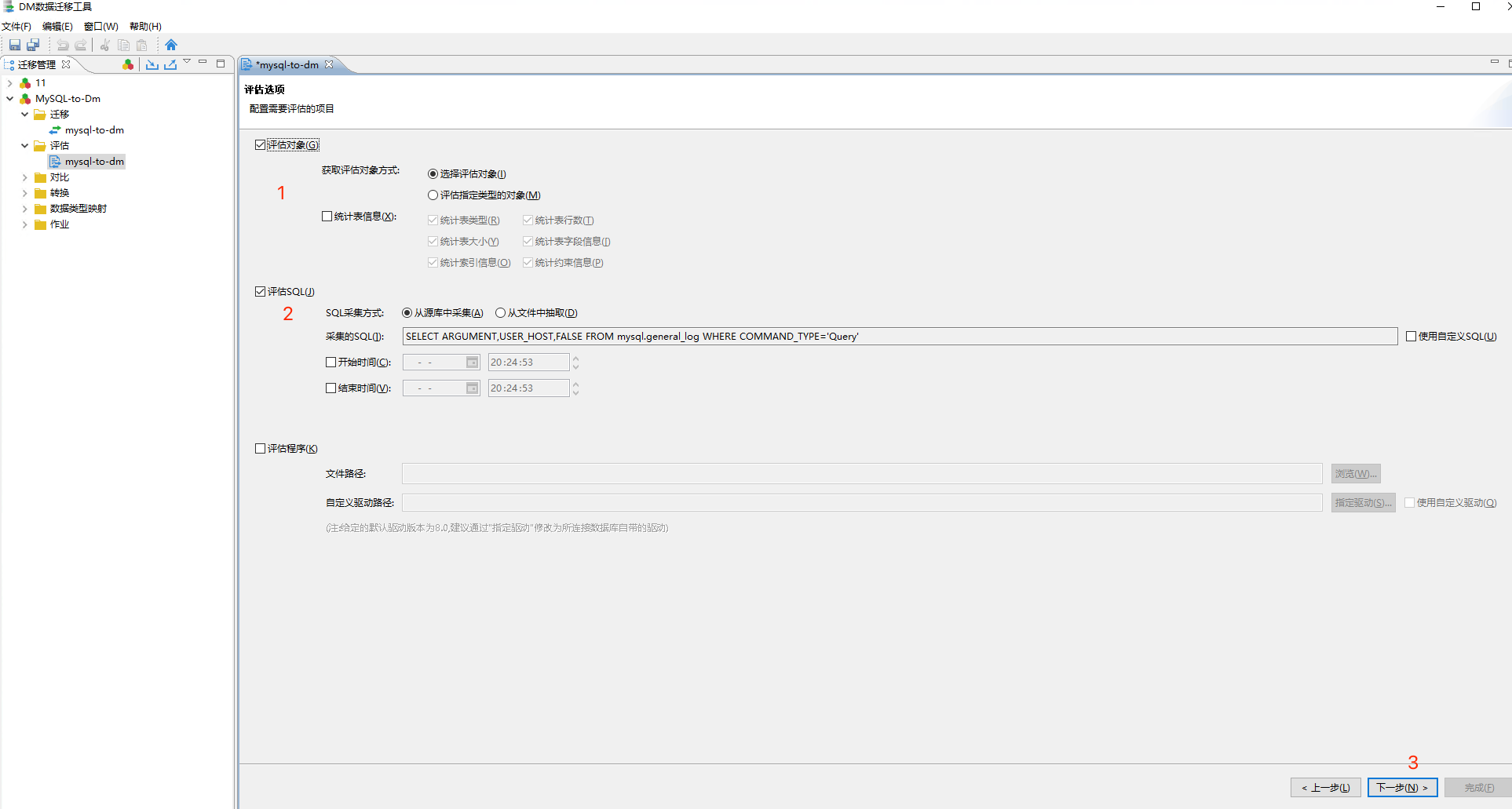Click the import icon in 迁移管理 panel
1512x809 pixels.
152,64
